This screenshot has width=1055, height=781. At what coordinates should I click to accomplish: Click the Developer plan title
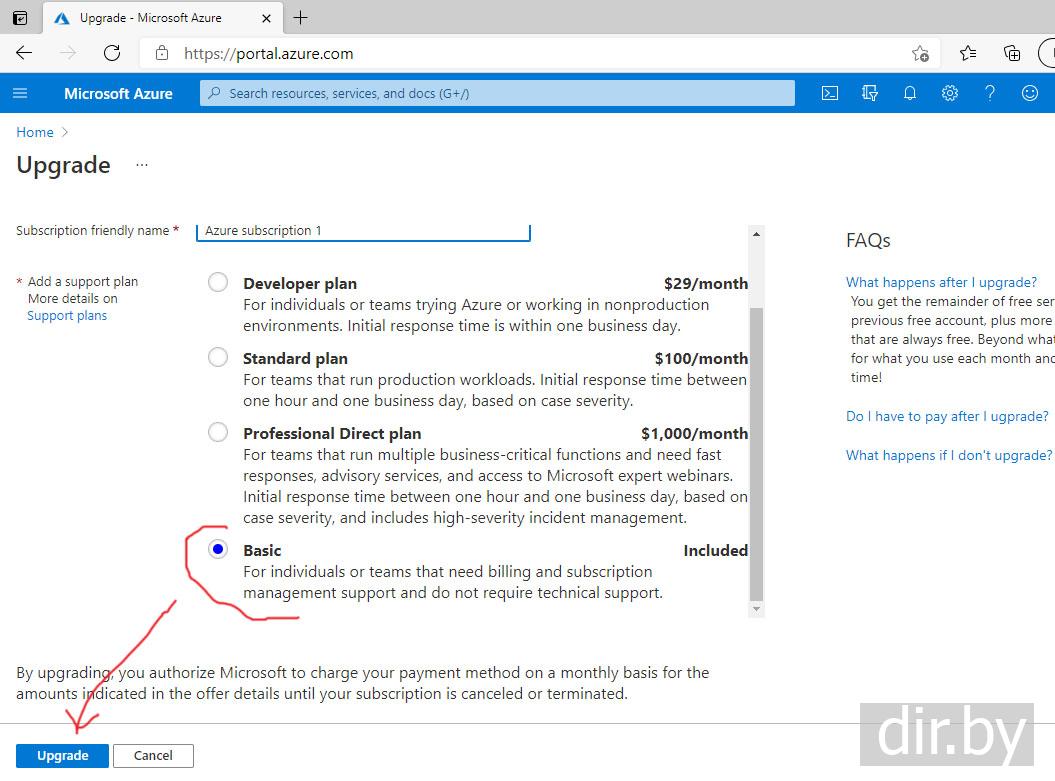[x=300, y=283]
